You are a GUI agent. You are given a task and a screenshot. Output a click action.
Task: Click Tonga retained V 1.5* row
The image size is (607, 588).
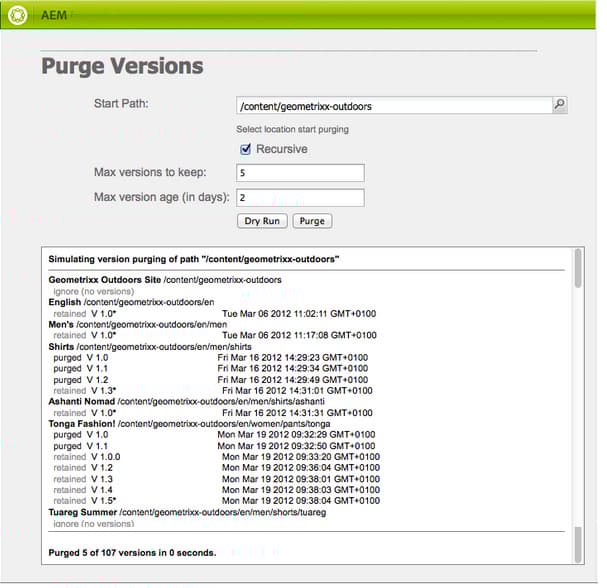[216, 501]
